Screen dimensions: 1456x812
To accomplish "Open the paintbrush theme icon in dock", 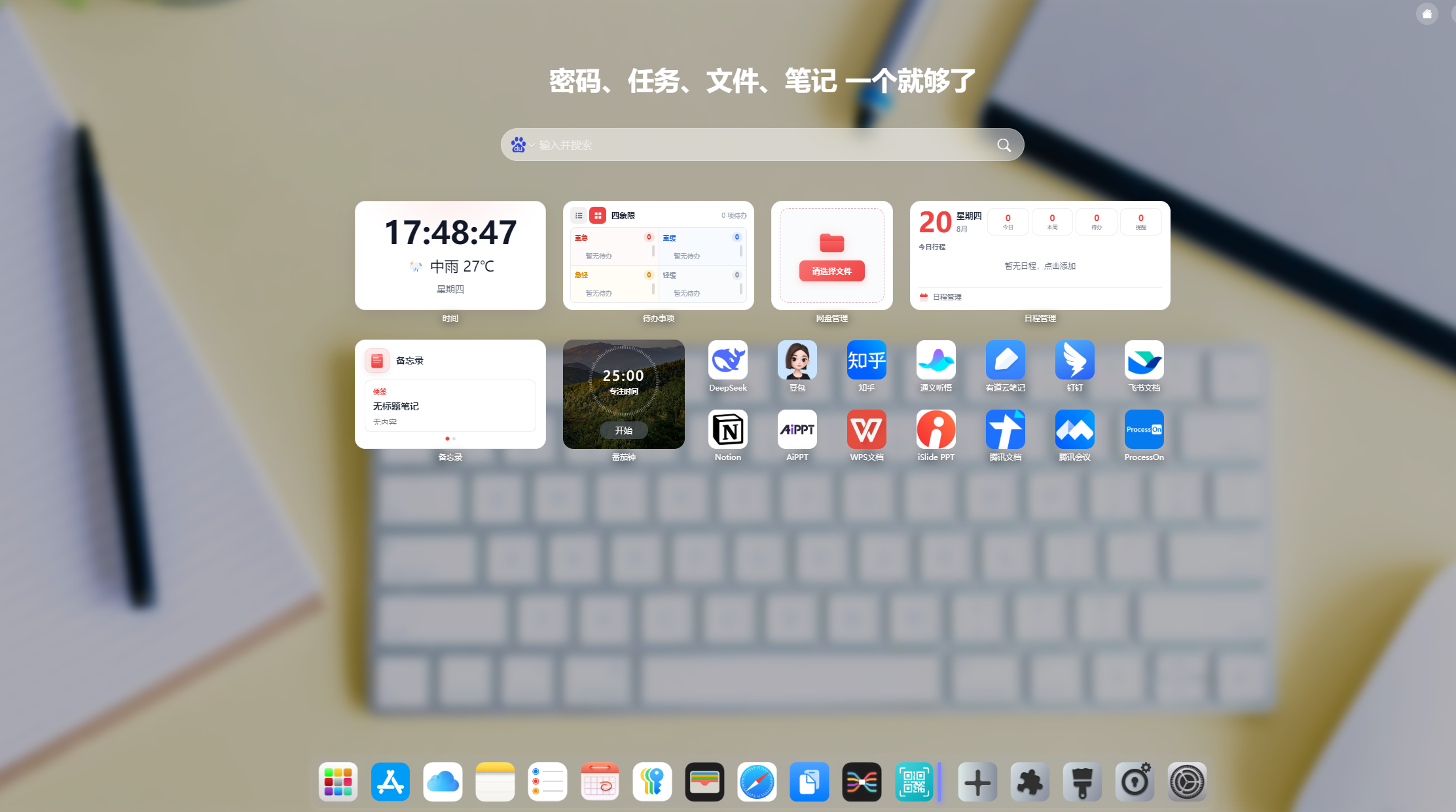I will click(x=1082, y=782).
